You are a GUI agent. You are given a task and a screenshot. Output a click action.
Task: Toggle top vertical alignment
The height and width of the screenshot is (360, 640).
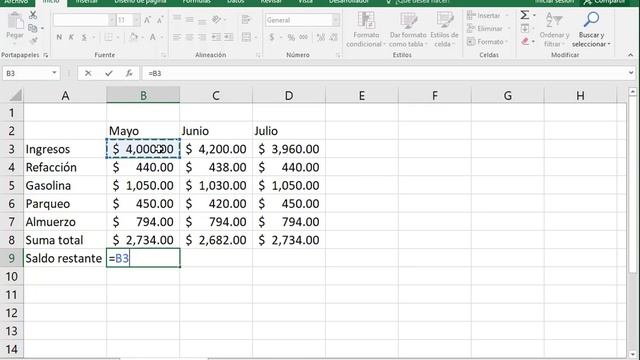(x=177, y=19)
